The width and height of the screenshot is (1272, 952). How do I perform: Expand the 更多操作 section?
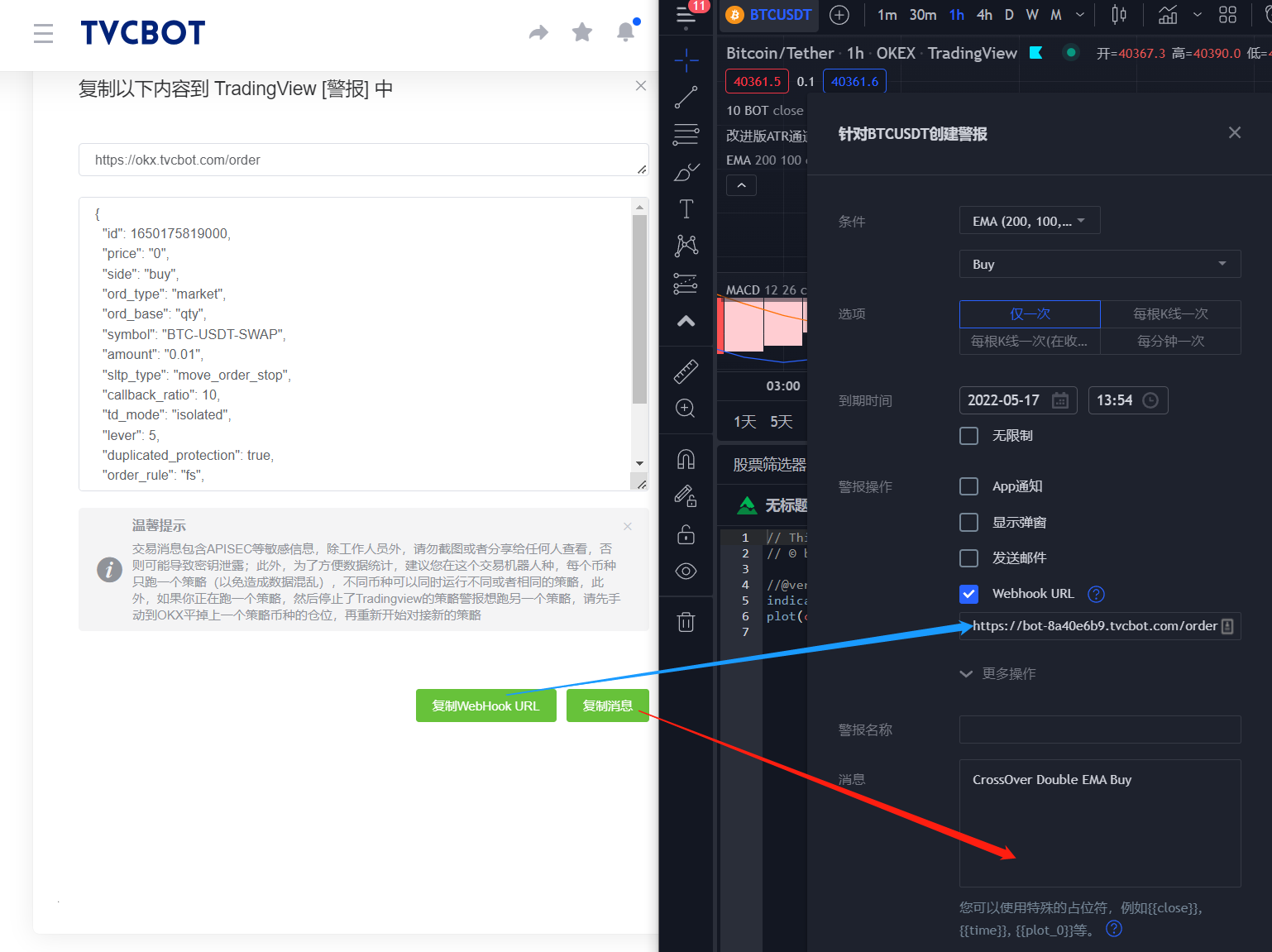point(998,674)
